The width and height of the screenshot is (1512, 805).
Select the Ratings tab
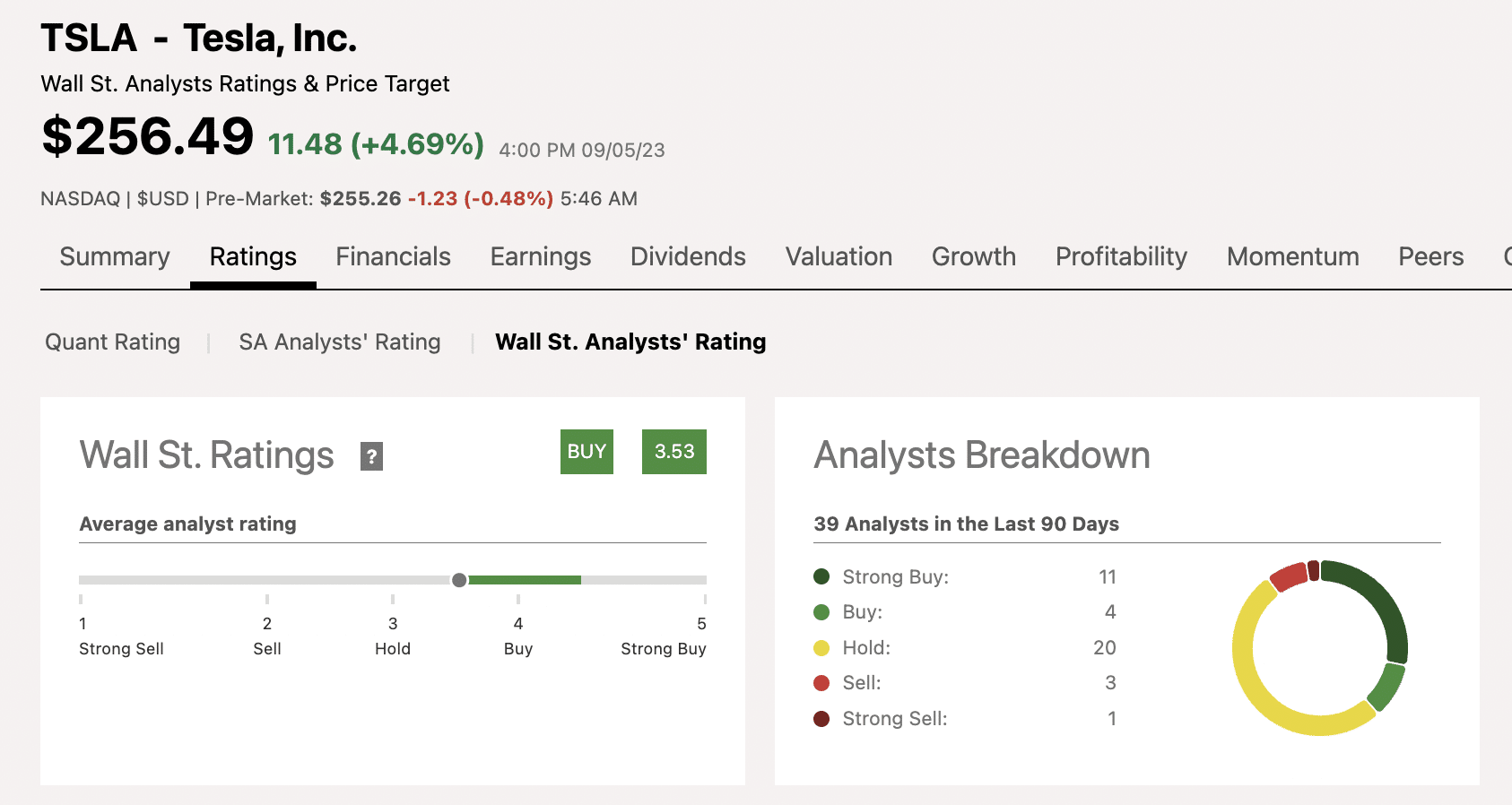(253, 257)
